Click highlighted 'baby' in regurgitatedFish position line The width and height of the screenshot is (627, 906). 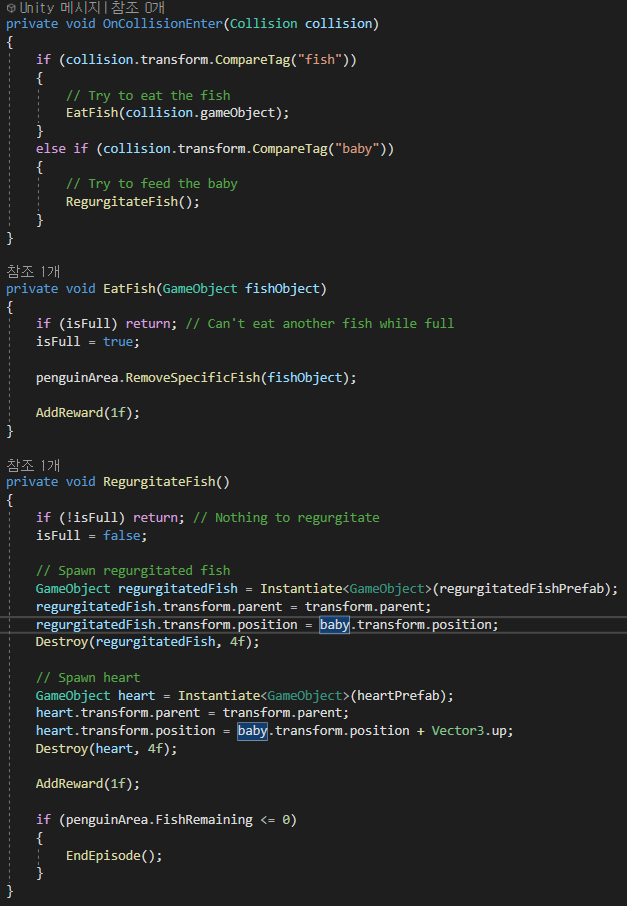pyautogui.click(x=335, y=625)
